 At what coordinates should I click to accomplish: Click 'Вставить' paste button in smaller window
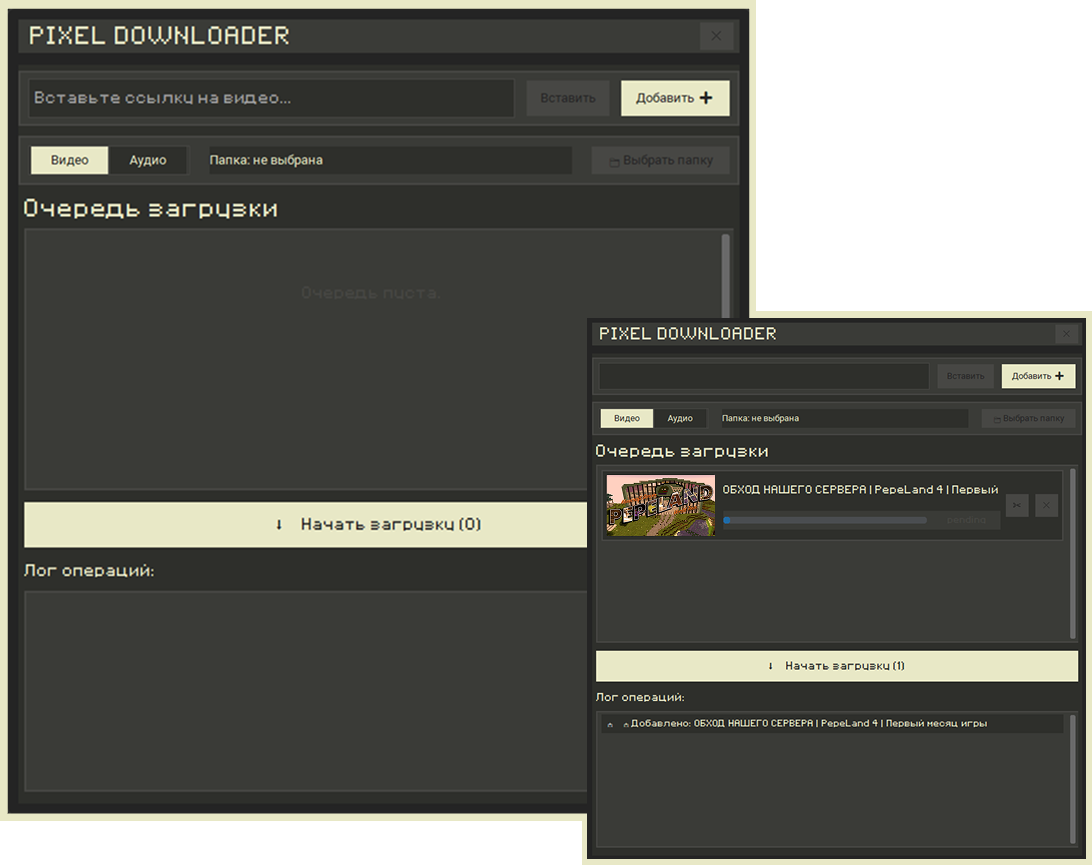coord(965,376)
